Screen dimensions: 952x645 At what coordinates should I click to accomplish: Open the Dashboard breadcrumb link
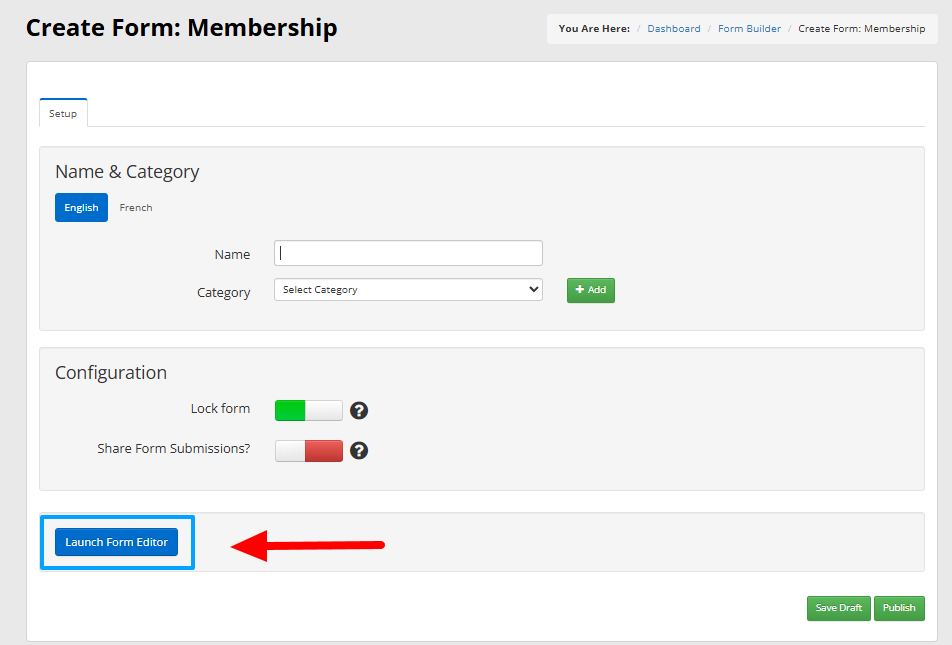pos(674,29)
